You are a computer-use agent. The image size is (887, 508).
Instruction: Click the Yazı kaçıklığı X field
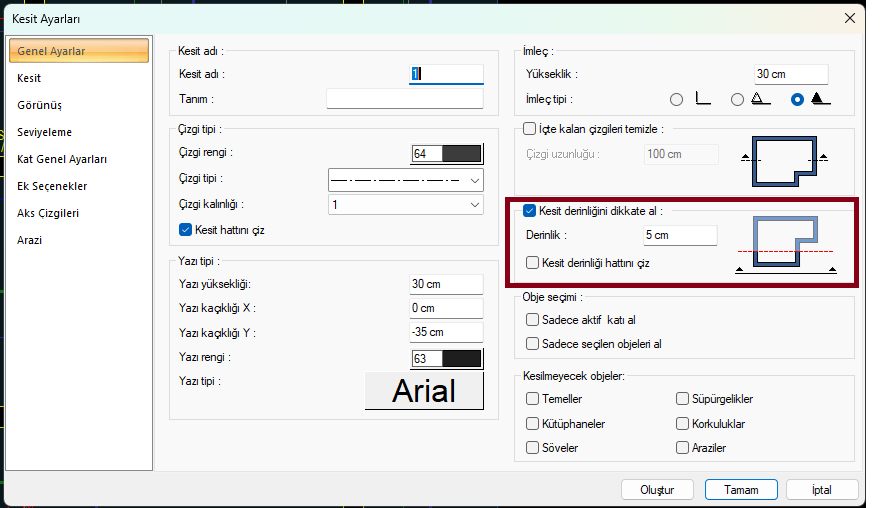tap(446, 308)
